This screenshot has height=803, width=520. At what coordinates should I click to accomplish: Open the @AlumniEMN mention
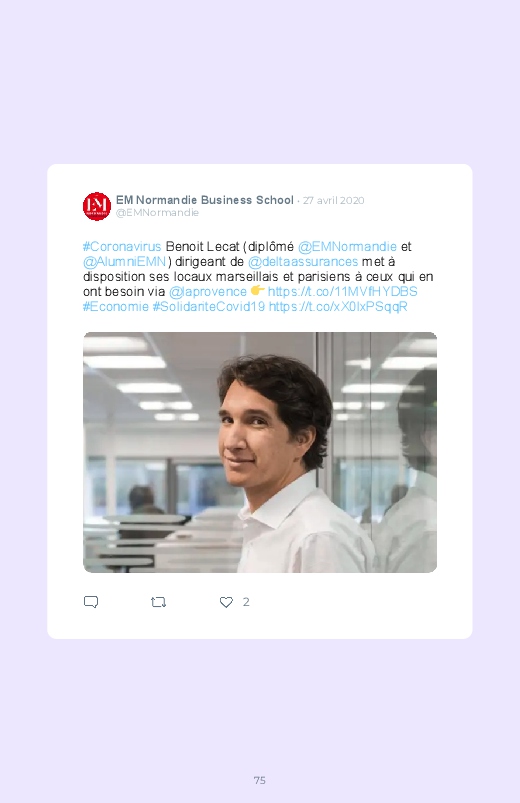124,262
